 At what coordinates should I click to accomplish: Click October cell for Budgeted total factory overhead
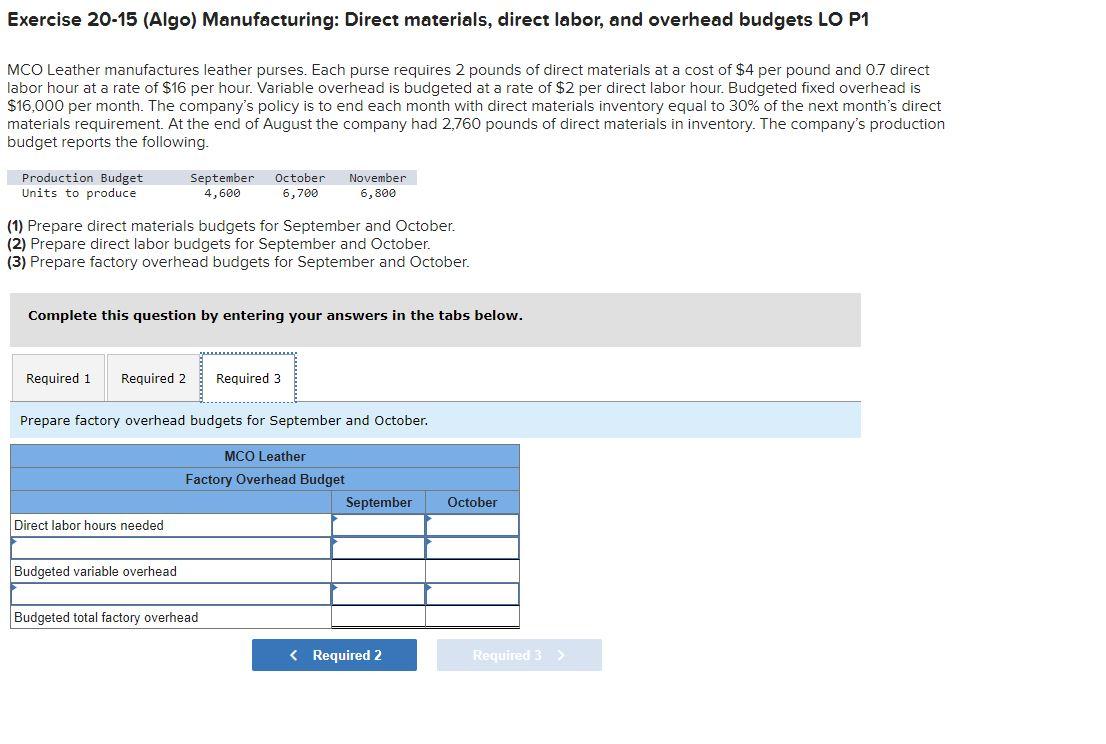click(x=472, y=617)
